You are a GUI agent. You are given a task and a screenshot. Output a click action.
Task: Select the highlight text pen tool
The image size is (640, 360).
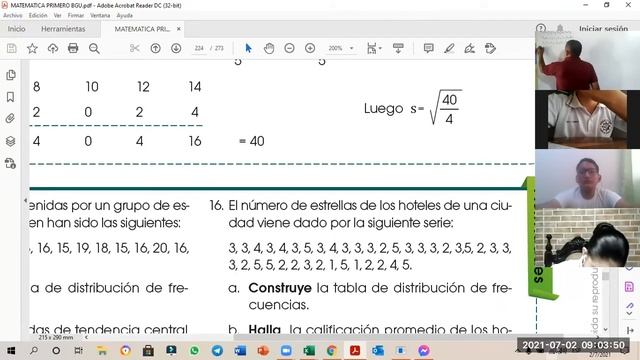[x=449, y=49]
